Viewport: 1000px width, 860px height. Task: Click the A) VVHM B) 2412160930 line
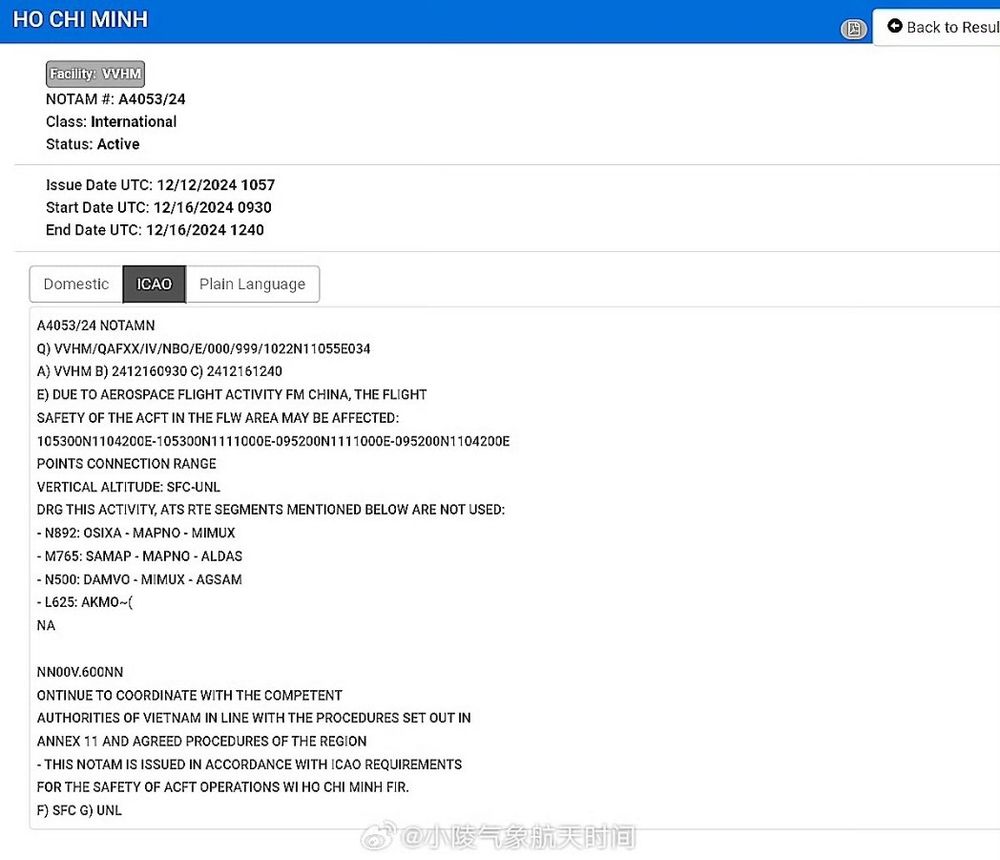[x=159, y=371]
